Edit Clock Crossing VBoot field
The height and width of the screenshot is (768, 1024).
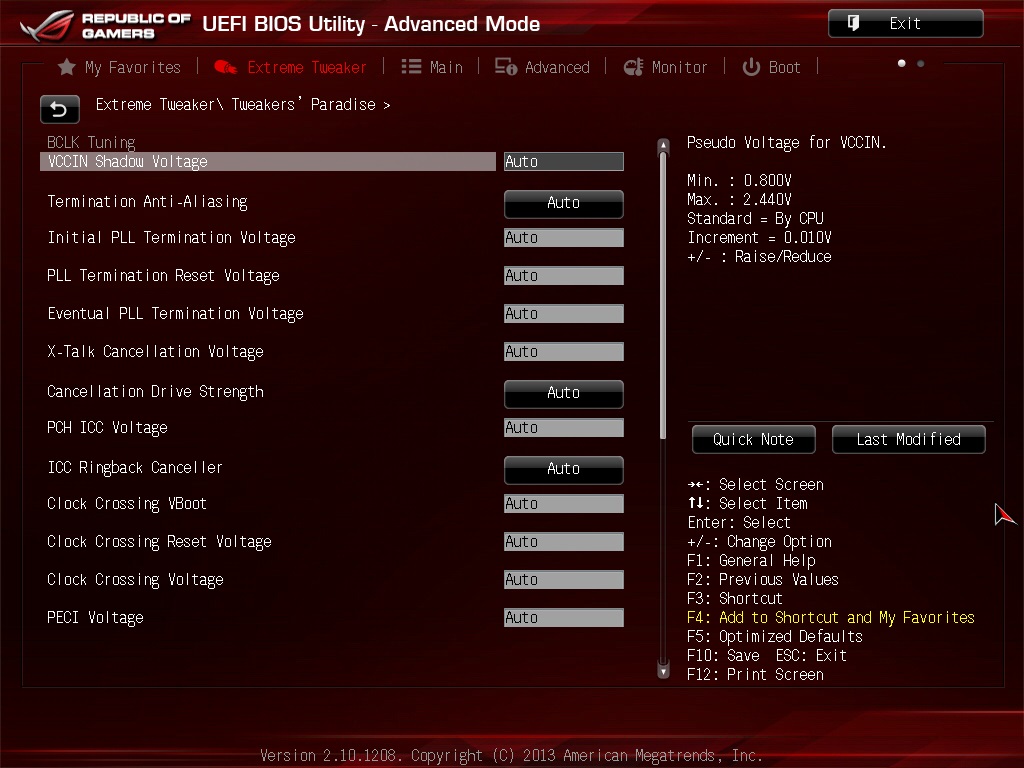(x=564, y=504)
